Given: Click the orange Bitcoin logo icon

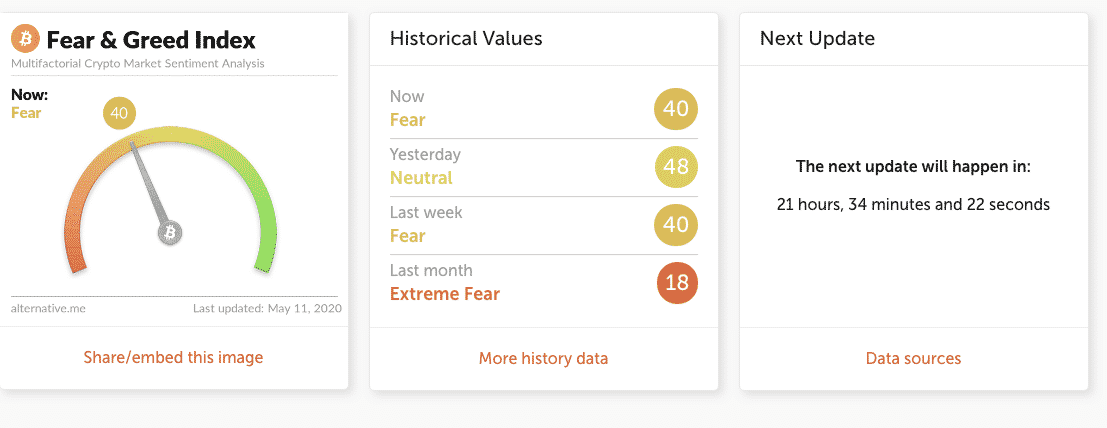Looking at the screenshot, I should pyautogui.click(x=25, y=40).
